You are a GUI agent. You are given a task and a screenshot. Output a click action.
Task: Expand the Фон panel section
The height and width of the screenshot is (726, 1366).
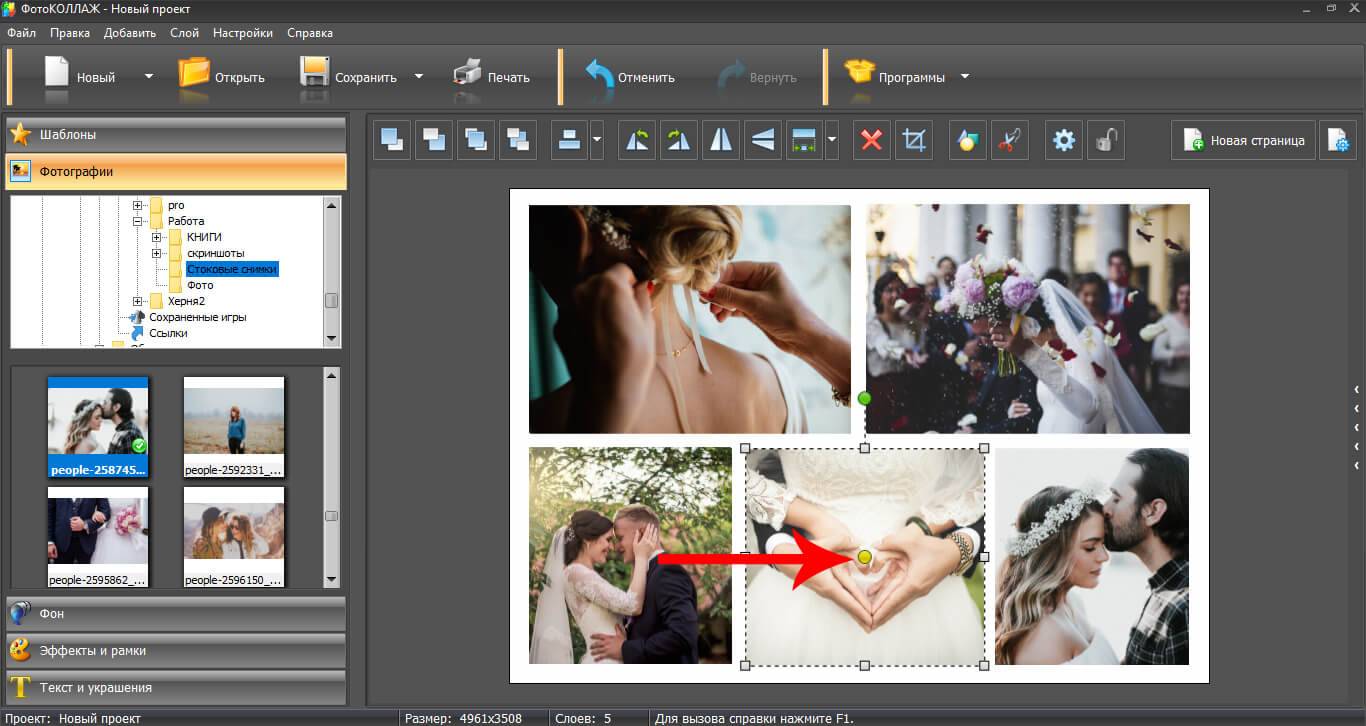coord(176,614)
